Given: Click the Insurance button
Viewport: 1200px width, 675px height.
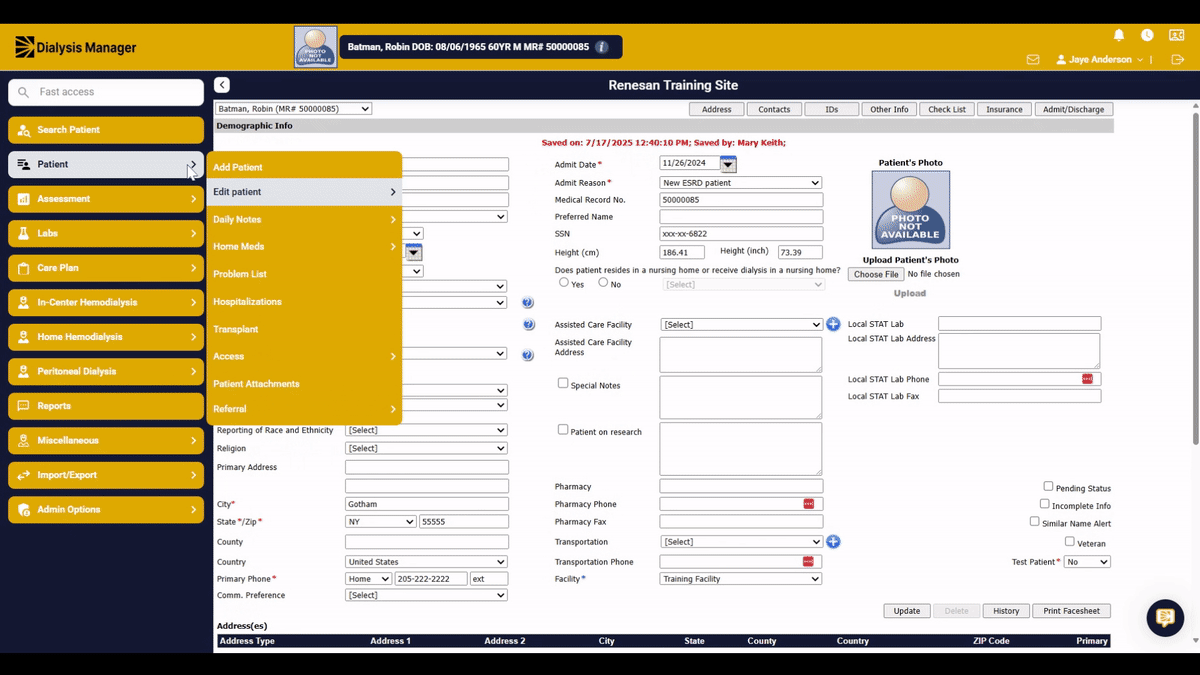Looking at the screenshot, I should click(1004, 109).
